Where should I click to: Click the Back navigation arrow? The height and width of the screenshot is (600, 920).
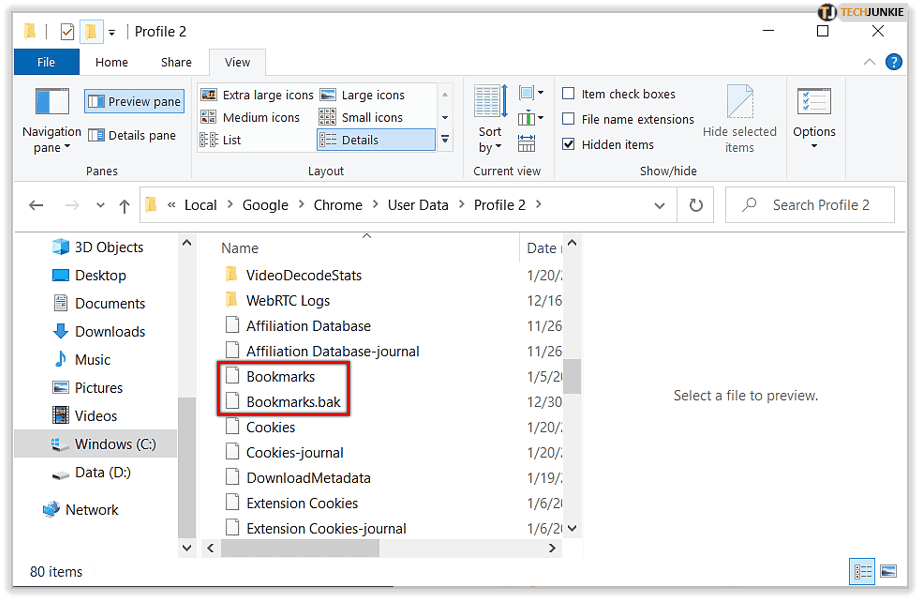36,205
